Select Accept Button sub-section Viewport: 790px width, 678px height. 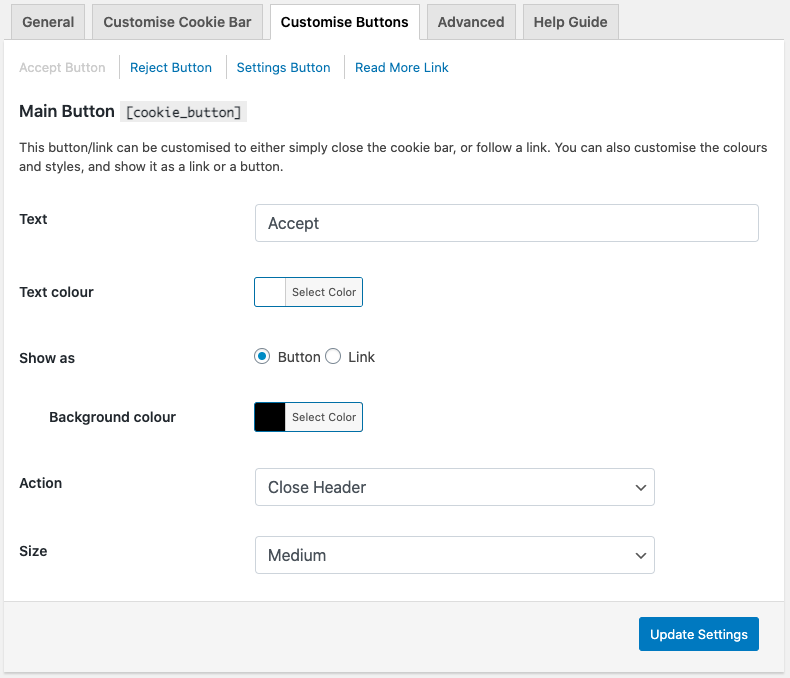coord(62,67)
